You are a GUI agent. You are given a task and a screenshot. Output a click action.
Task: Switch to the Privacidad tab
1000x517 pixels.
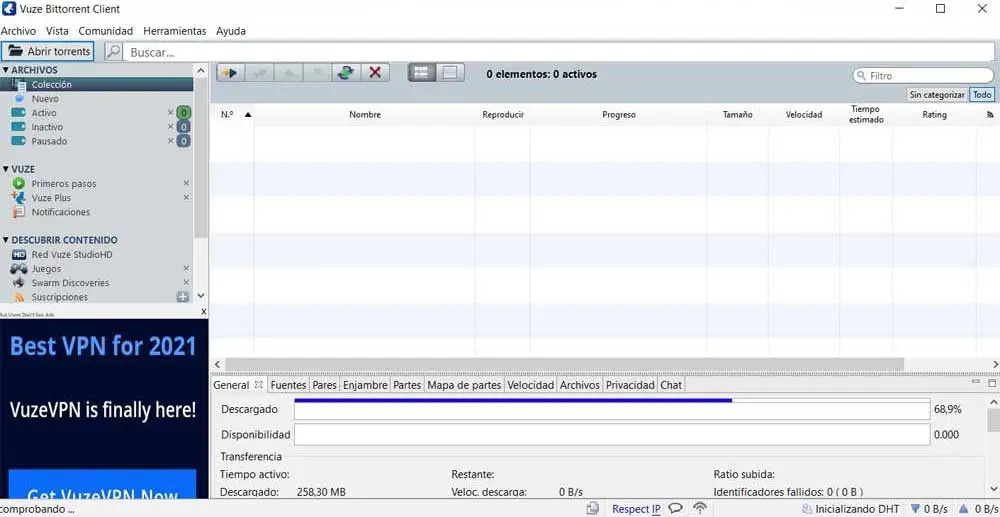(630, 385)
